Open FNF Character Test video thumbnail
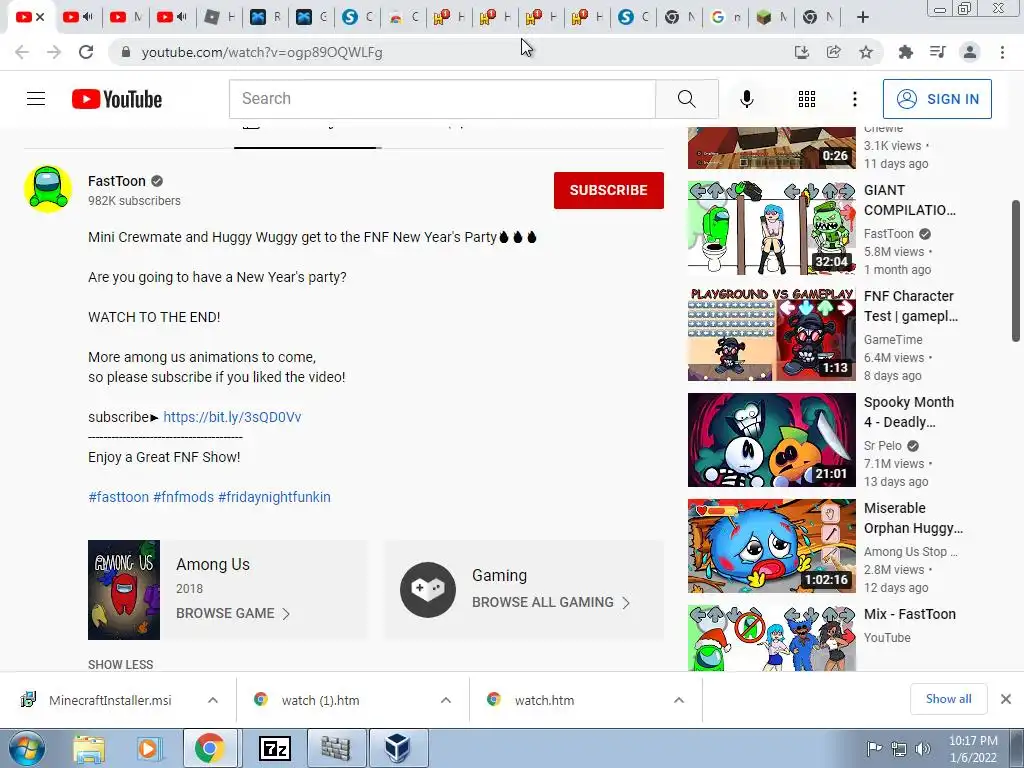This screenshot has height=768, width=1024. (771, 334)
